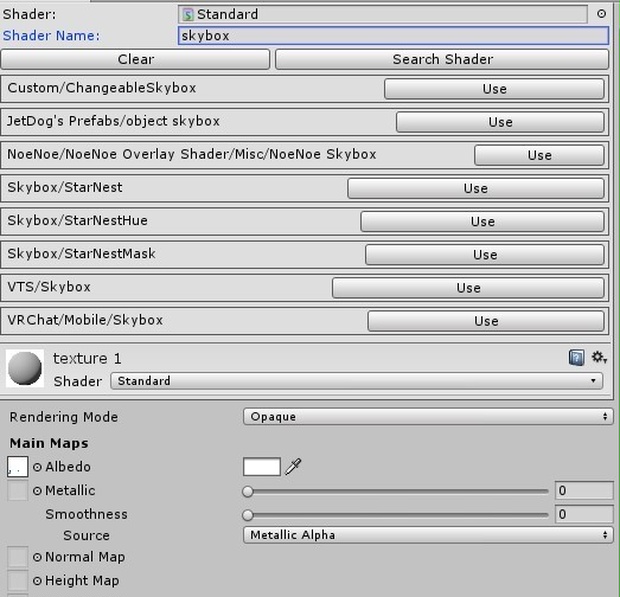Viewport: 620px width, 597px height.
Task: Click the JetDog's Prefabs/object skybox label
Action: 113,121
